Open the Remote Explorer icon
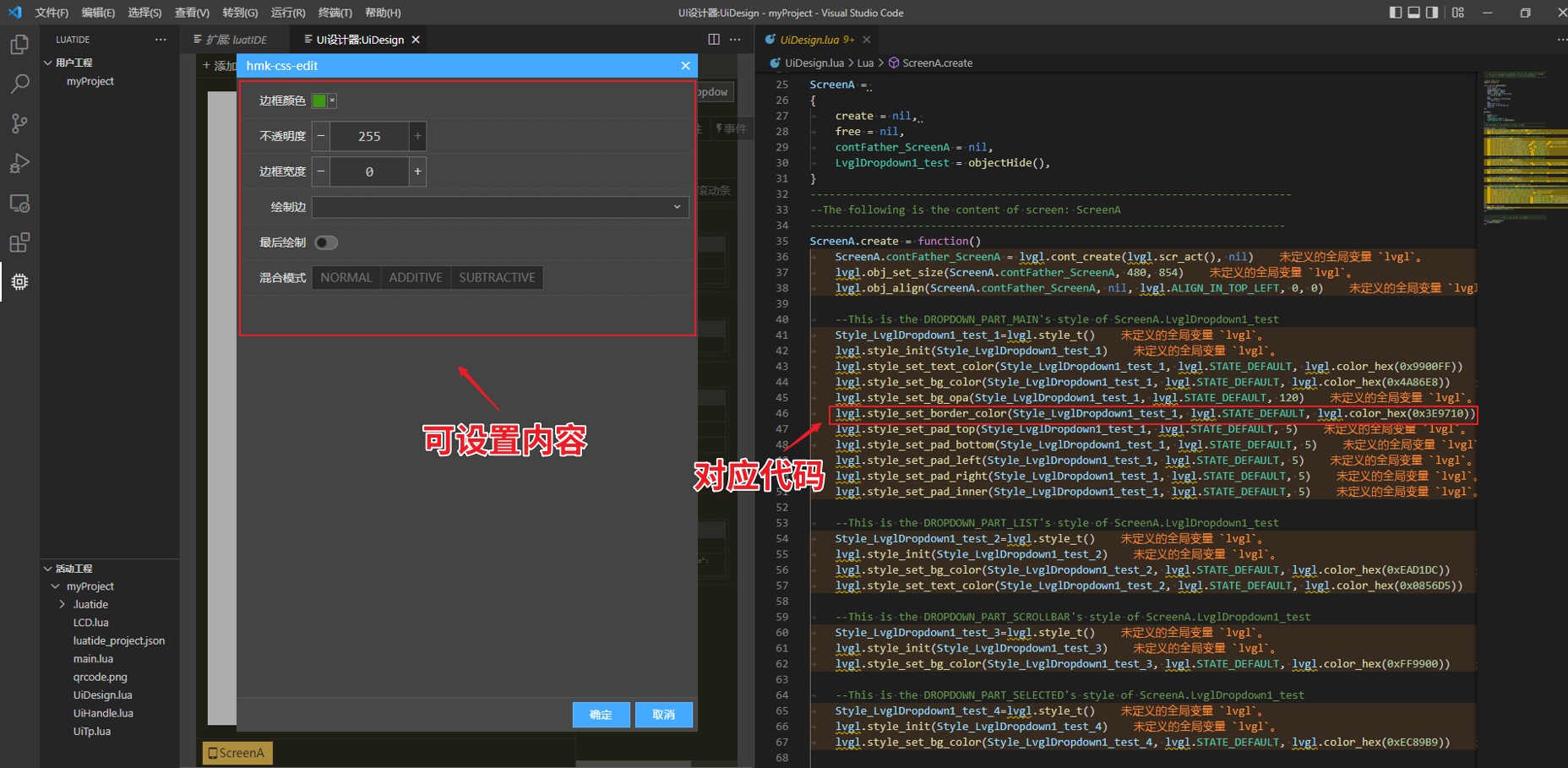Screen dimensions: 1568x768 click(x=19, y=204)
